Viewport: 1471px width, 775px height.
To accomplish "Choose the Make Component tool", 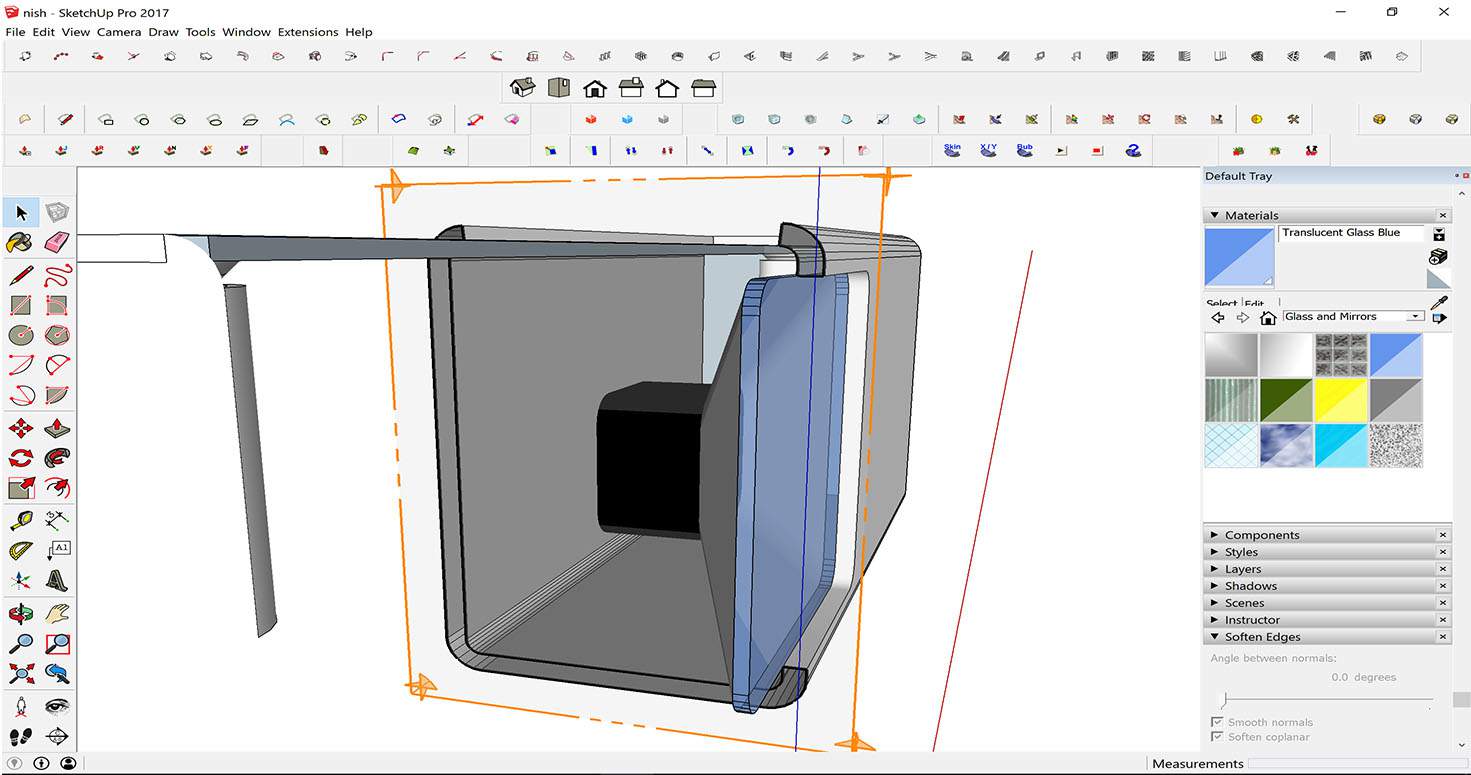I will 57,213.
